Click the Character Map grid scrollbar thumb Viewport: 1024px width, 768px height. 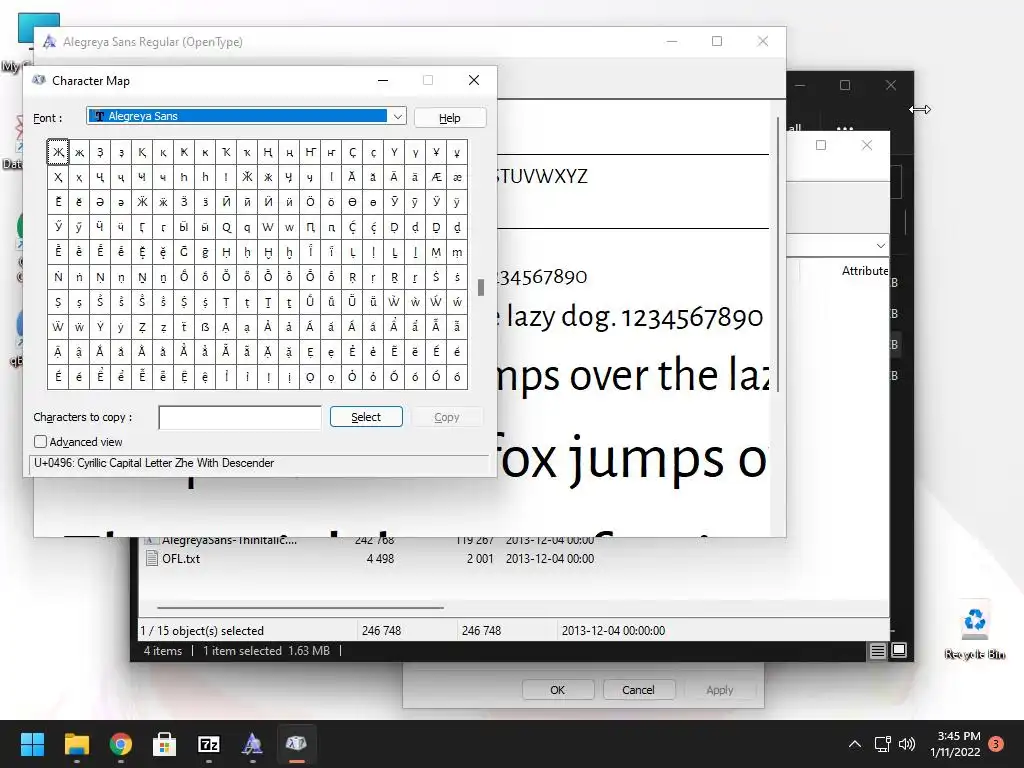click(481, 287)
